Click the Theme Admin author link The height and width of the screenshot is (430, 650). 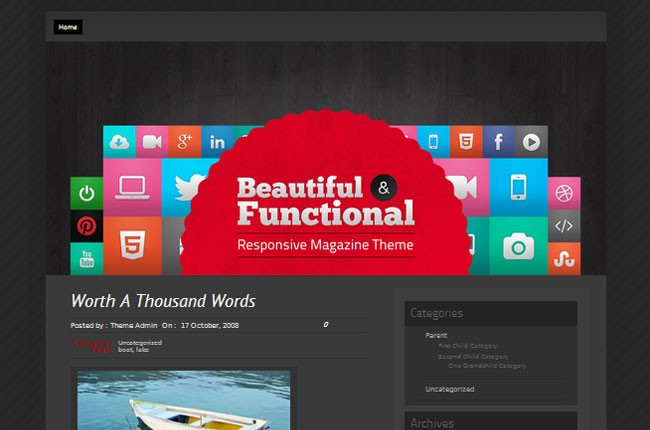[x=132, y=325]
